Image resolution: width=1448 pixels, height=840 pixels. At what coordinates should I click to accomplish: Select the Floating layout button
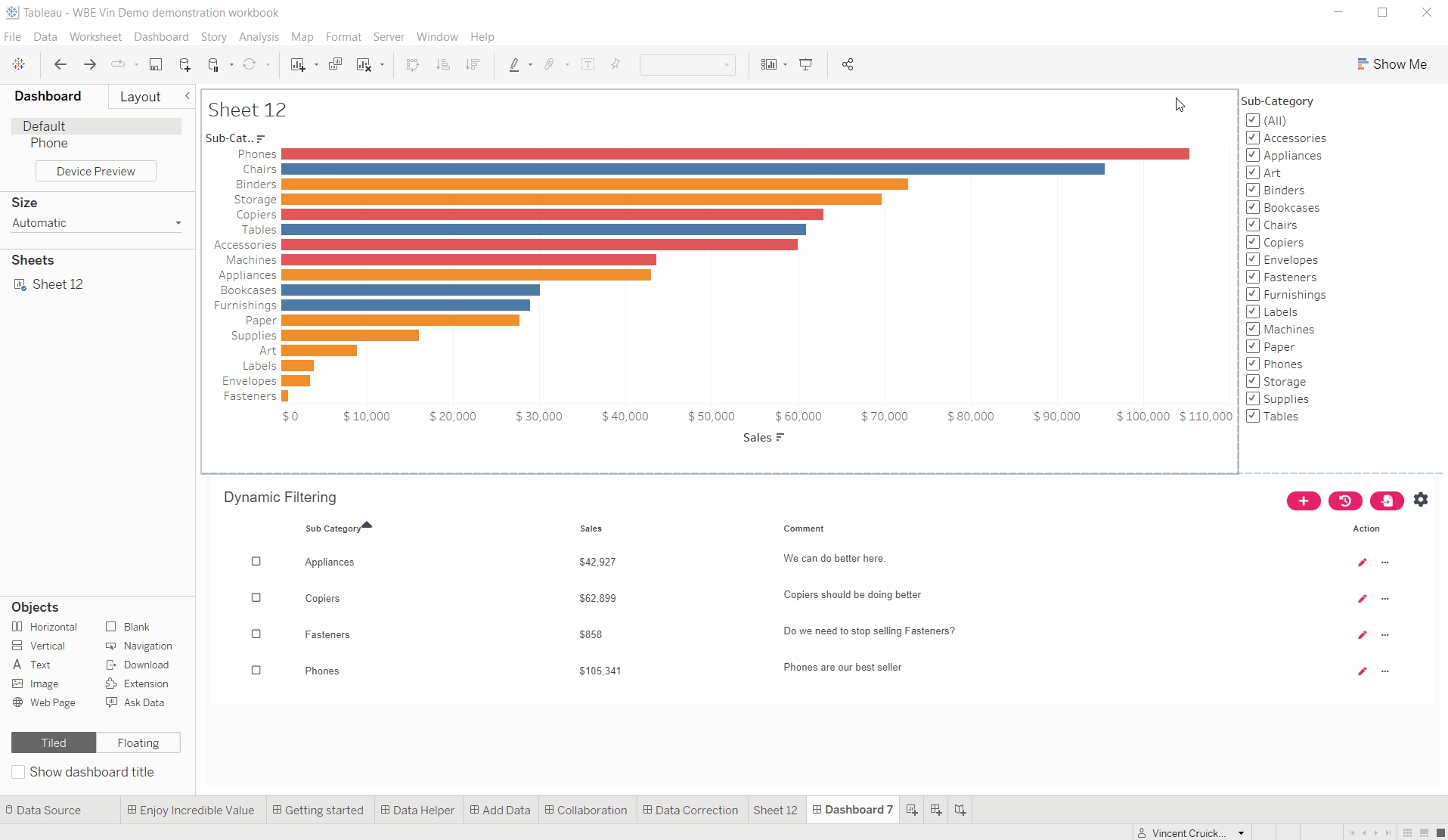pos(138,743)
